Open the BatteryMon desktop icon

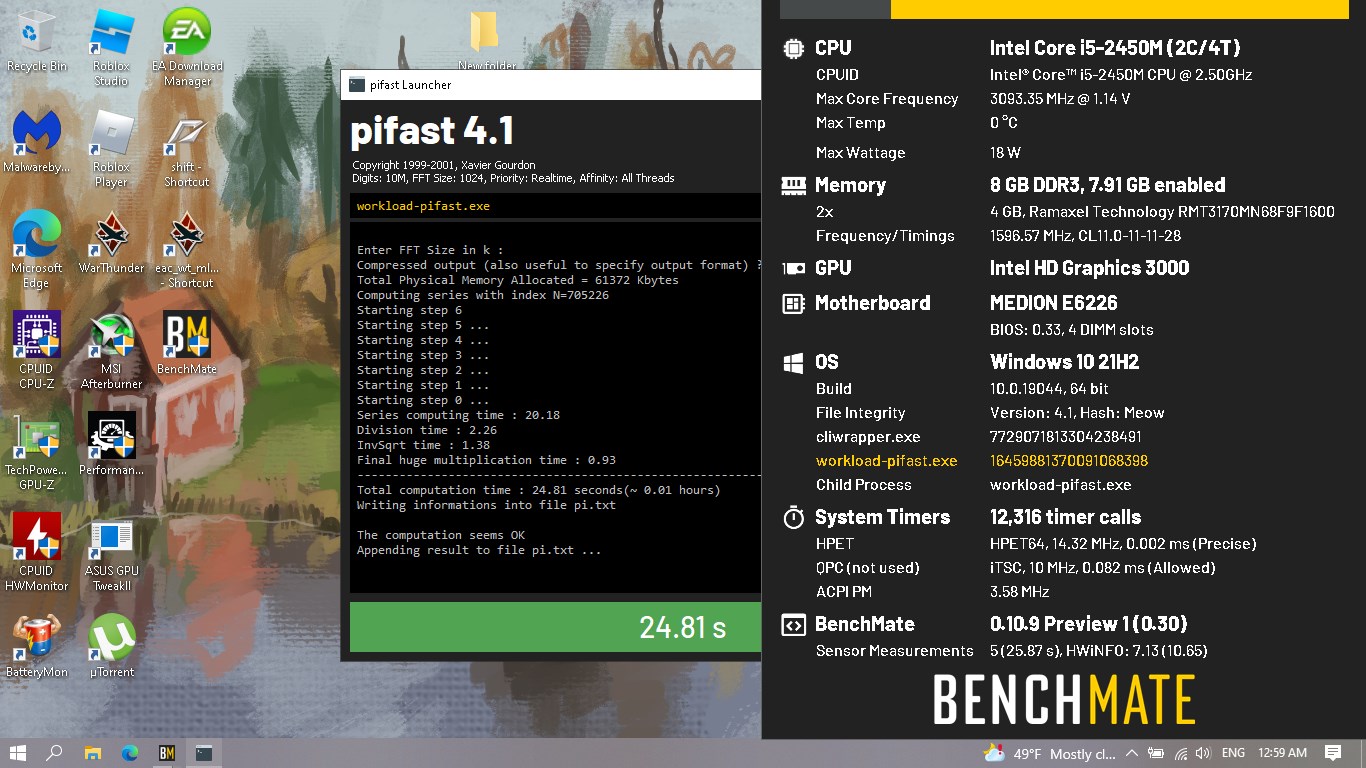[37, 646]
